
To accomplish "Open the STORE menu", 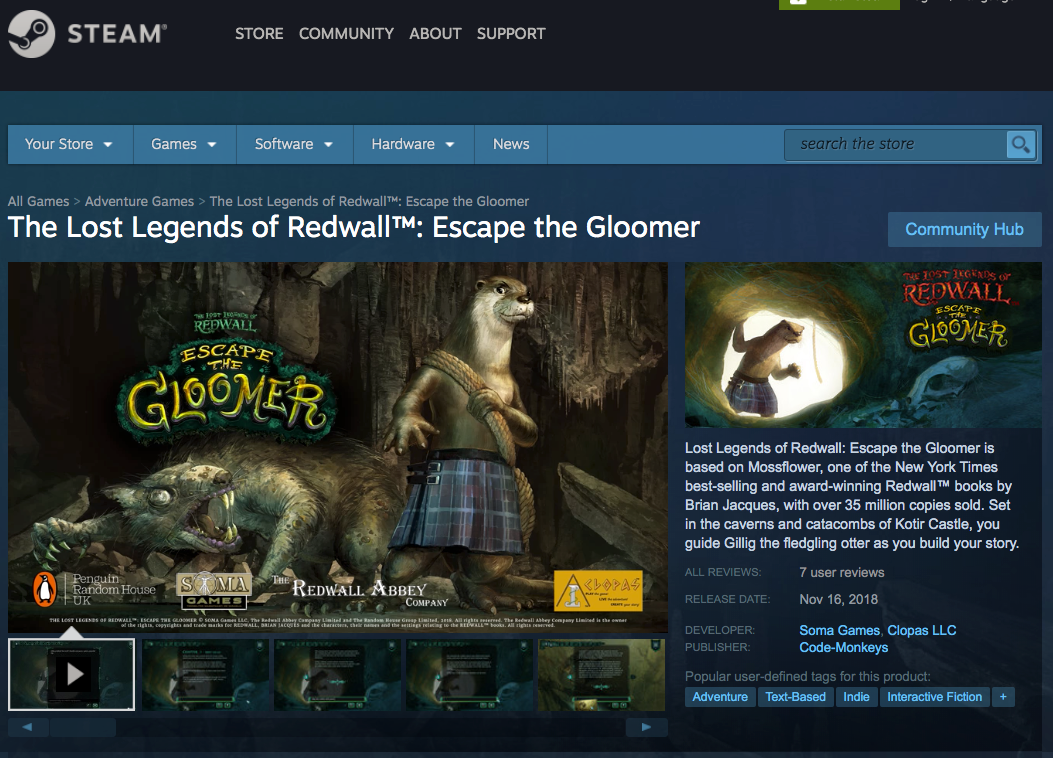I will tap(259, 34).
